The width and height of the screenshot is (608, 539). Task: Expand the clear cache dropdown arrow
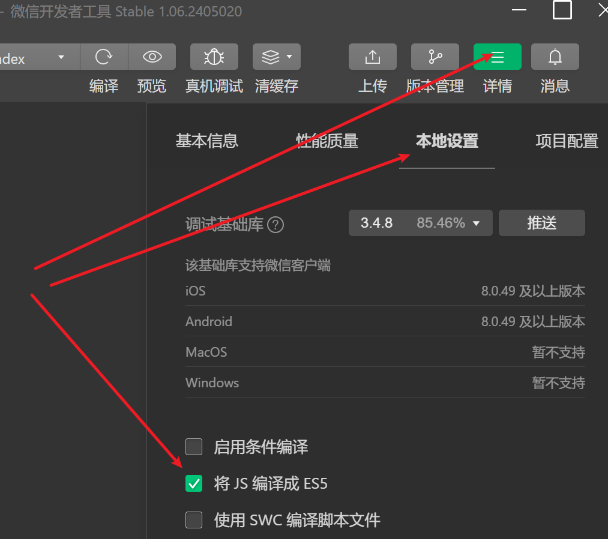(289, 57)
